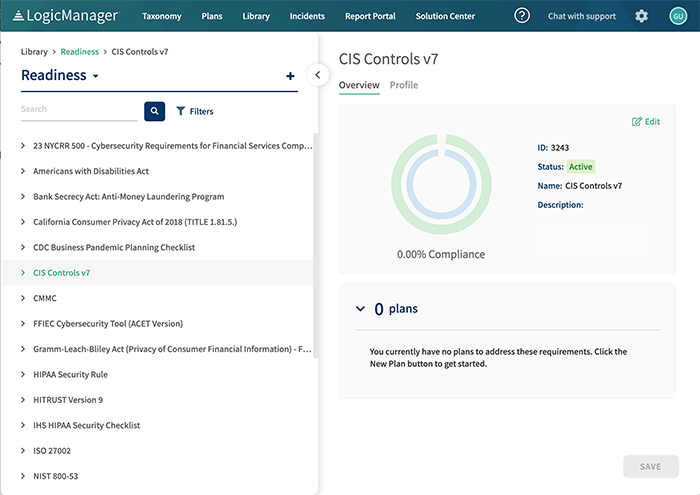Expand IHS HIPAA Security Checklist chevron
This screenshot has height=495, width=700.
tap(23, 425)
